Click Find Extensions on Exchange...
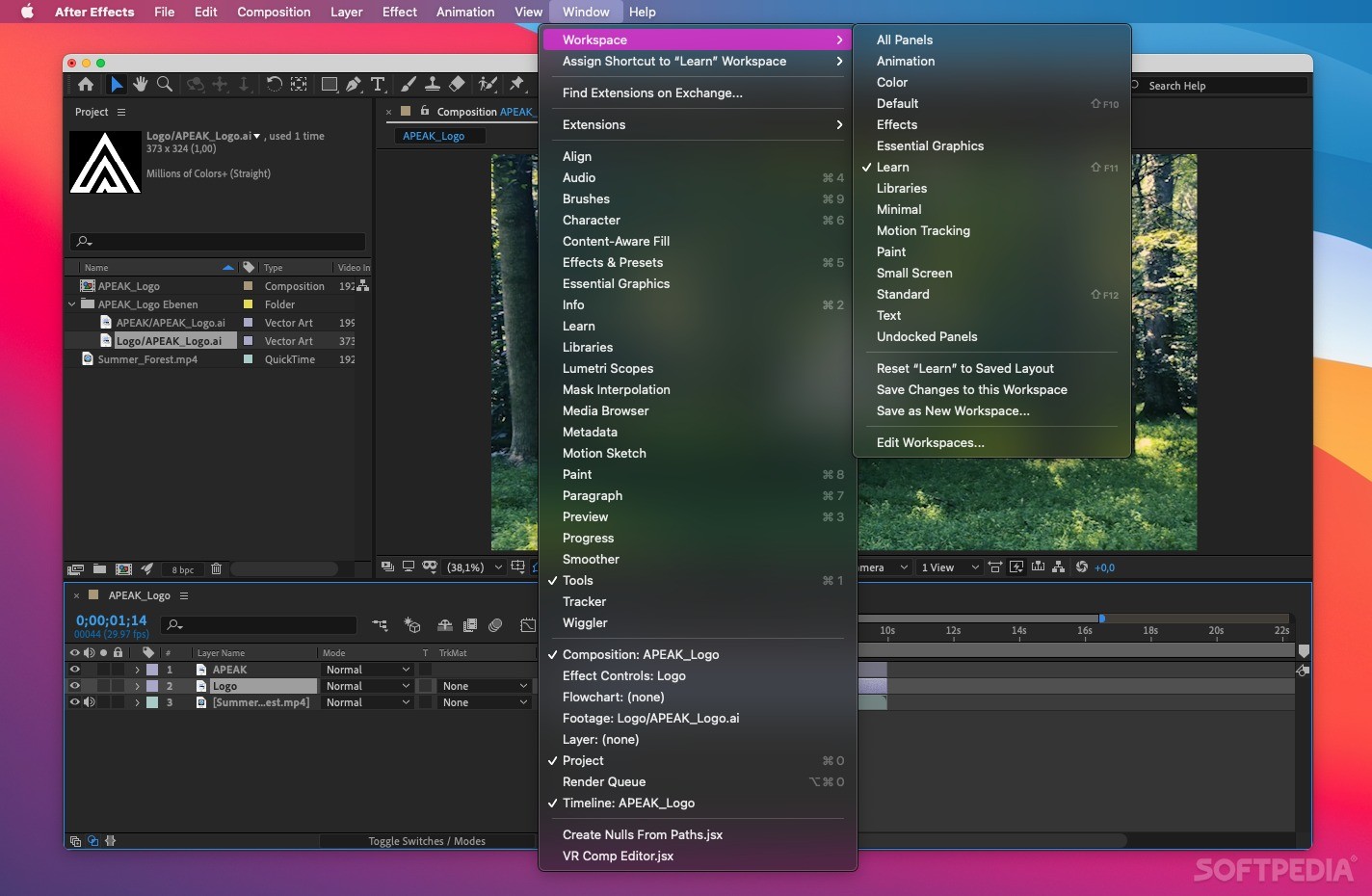Viewport: 1372px width, 896px height. coord(652,92)
